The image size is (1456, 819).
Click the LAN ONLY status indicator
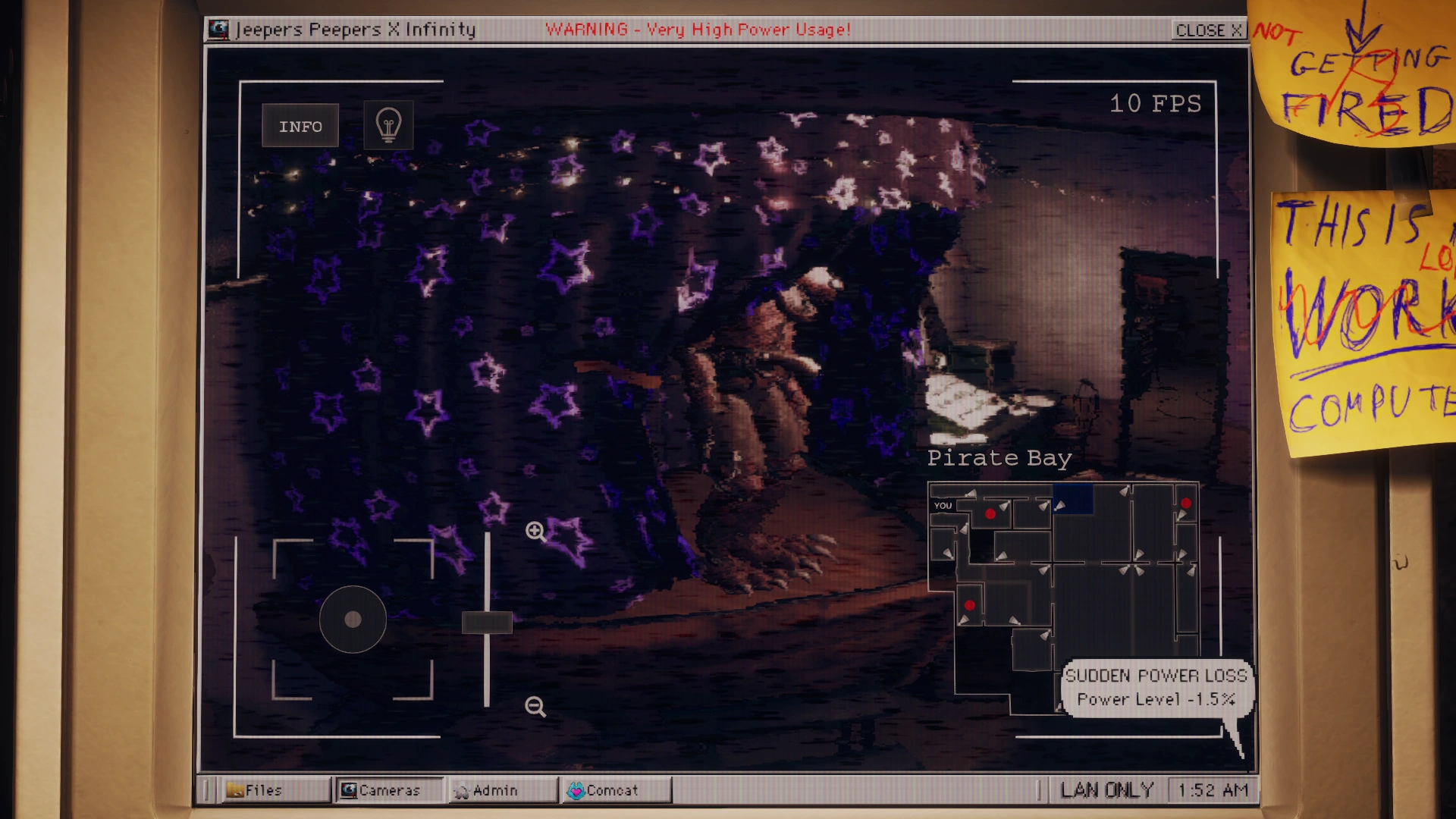click(x=1106, y=790)
